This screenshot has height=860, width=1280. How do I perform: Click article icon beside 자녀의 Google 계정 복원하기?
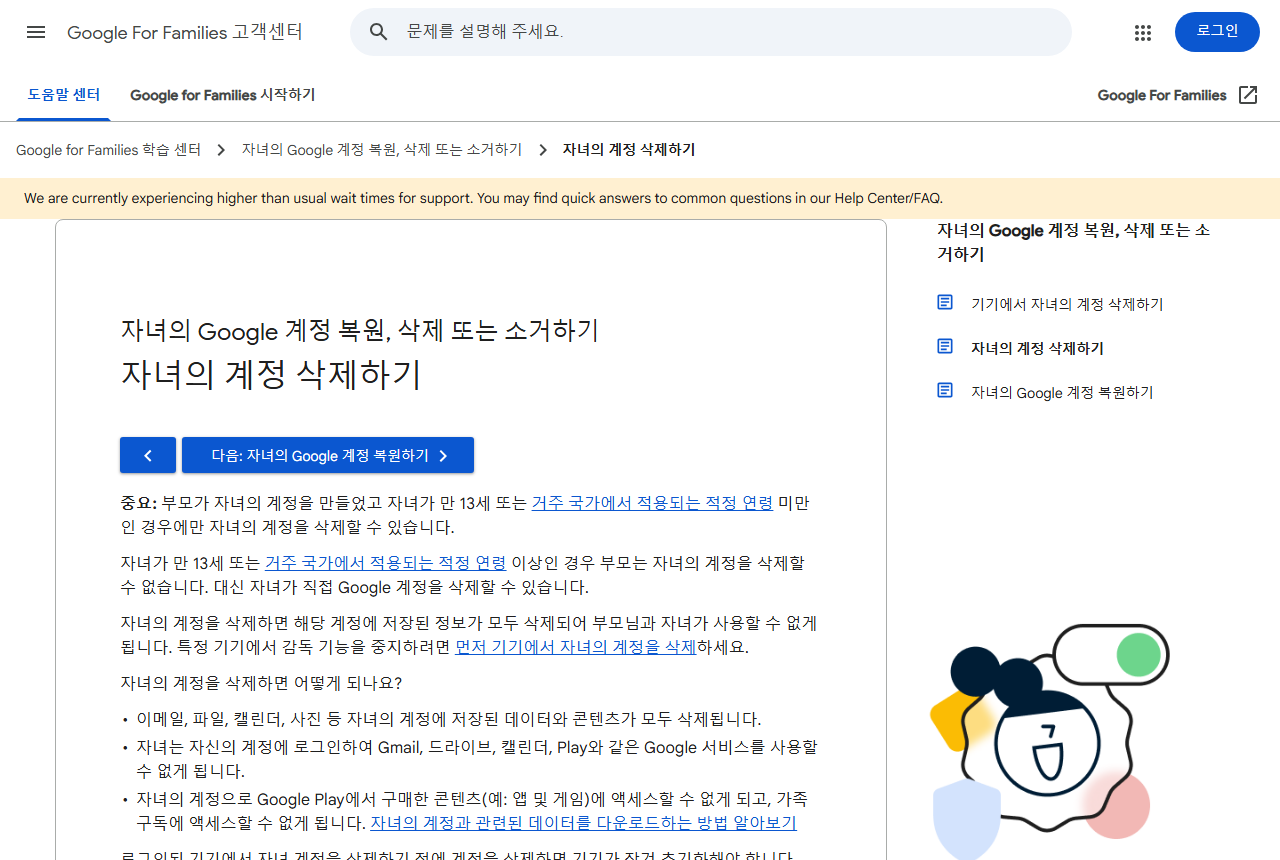click(x=945, y=390)
